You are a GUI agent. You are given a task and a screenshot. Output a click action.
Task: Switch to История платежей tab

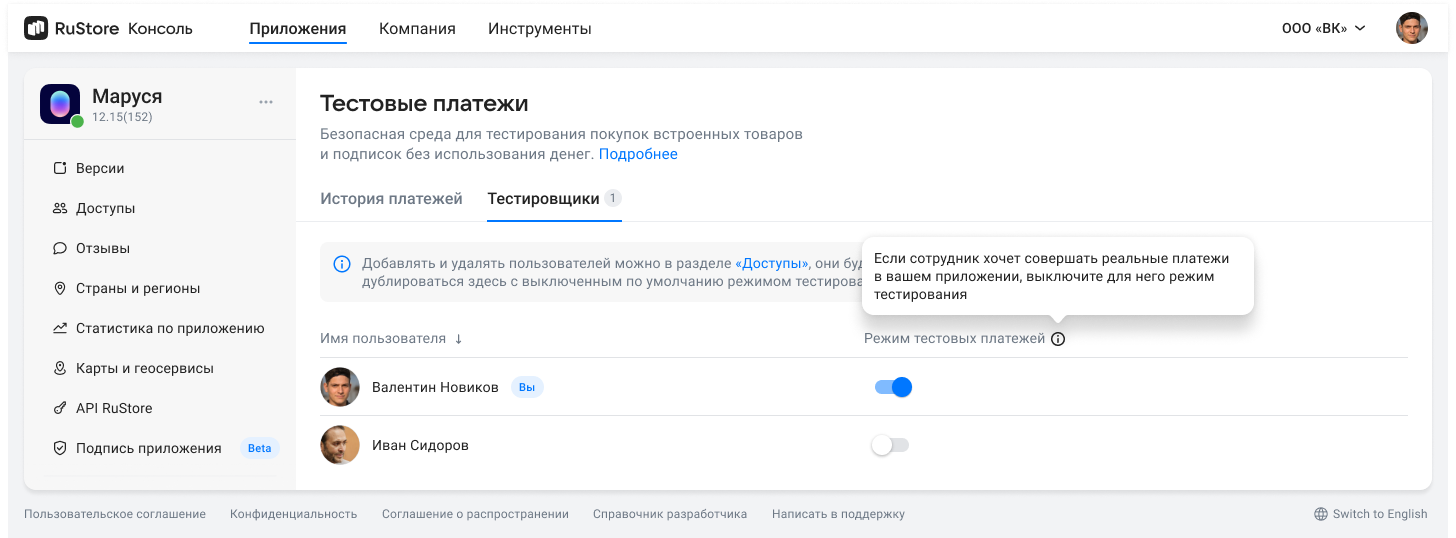pyautogui.click(x=391, y=198)
